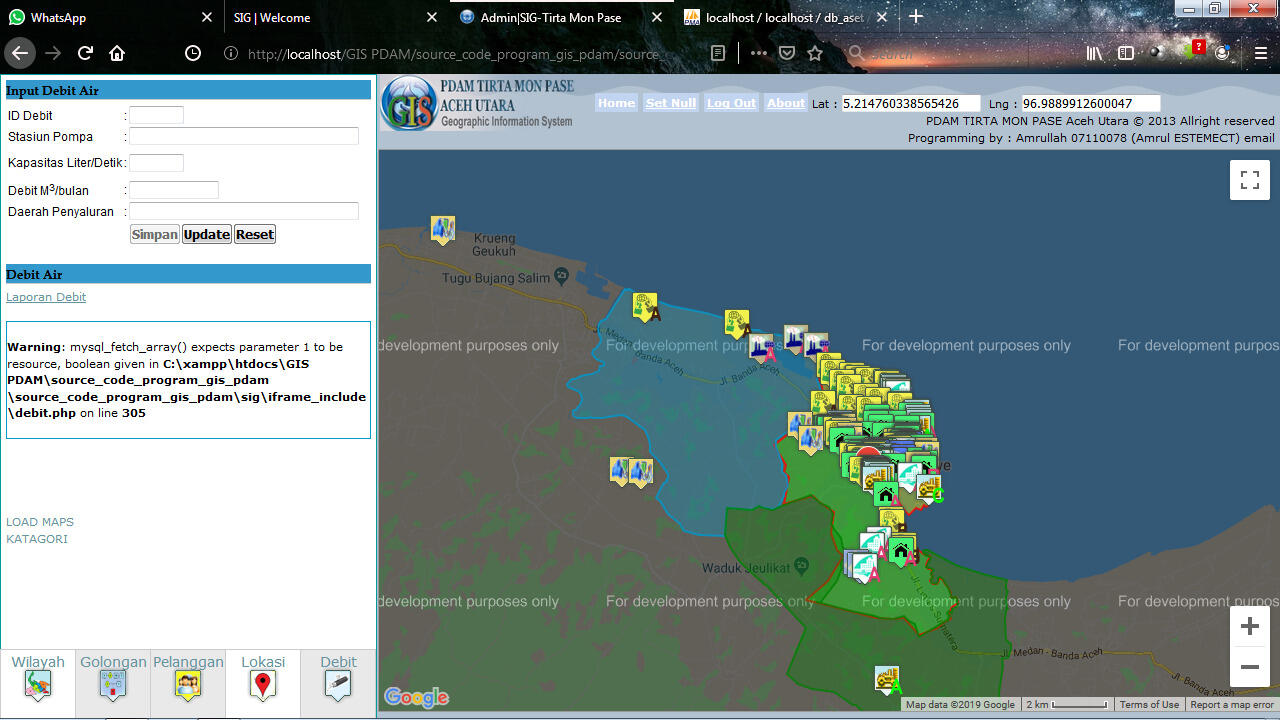Viewport: 1280px width, 720px height.
Task: Open the Wilayah region map icon
Action: tap(38, 684)
